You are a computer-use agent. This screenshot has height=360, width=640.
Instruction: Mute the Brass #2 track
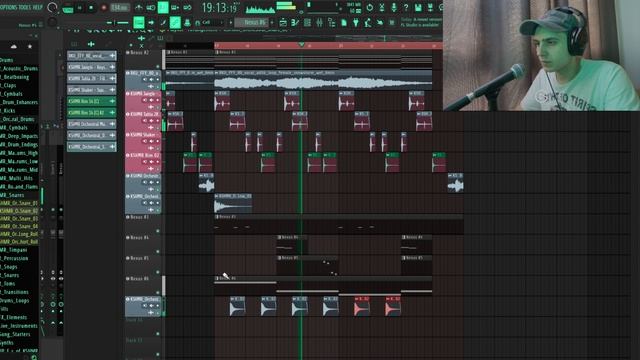tap(158, 66)
